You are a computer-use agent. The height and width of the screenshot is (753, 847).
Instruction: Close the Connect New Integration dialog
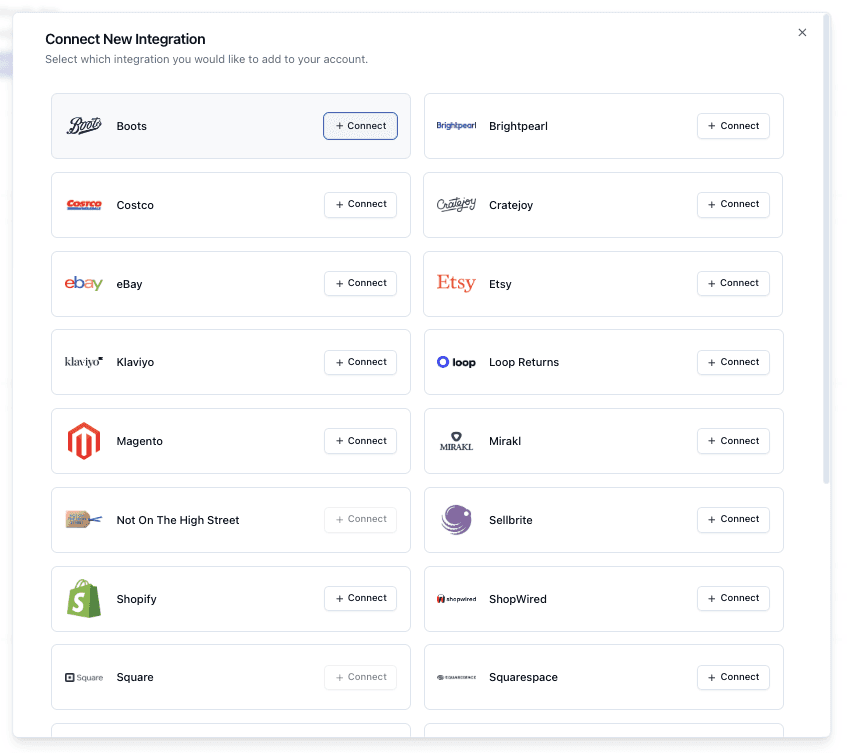[x=802, y=32]
